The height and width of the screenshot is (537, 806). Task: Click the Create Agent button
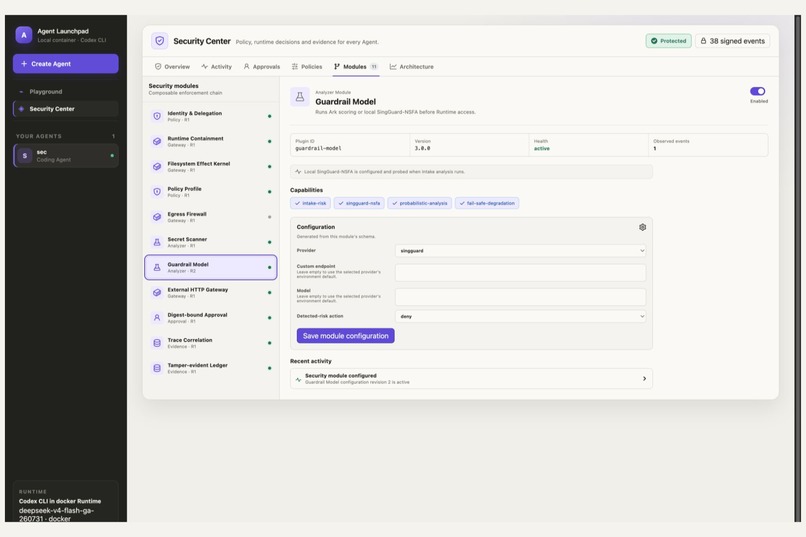[66, 64]
